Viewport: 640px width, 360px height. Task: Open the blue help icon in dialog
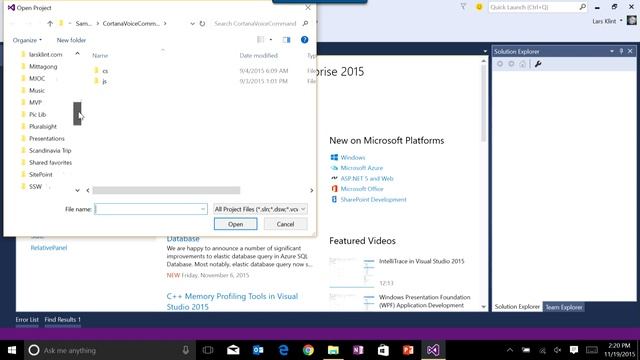[x=304, y=40]
